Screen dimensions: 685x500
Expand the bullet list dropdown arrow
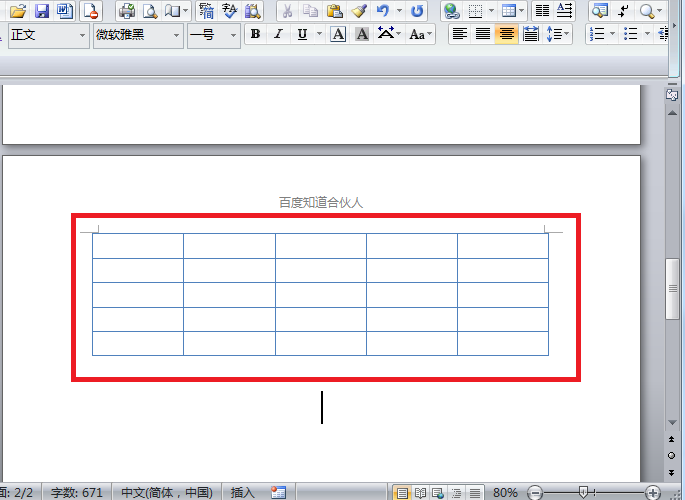(647, 34)
